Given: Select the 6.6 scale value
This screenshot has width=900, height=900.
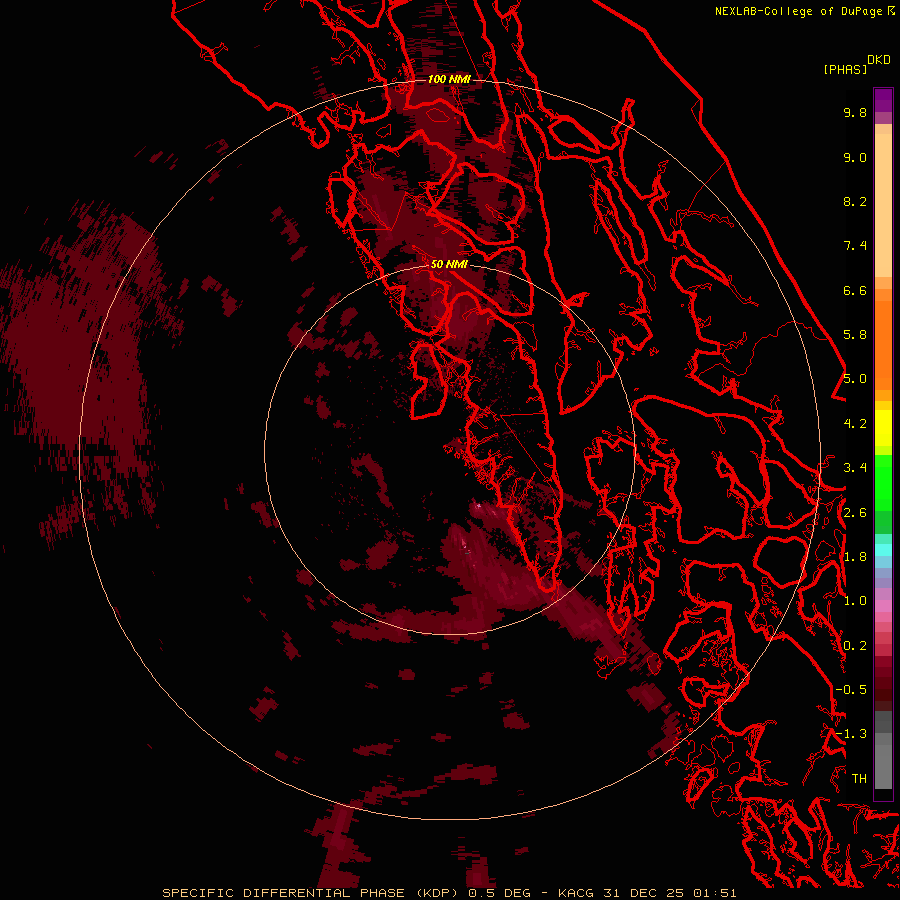Looking at the screenshot, I should point(855,290).
